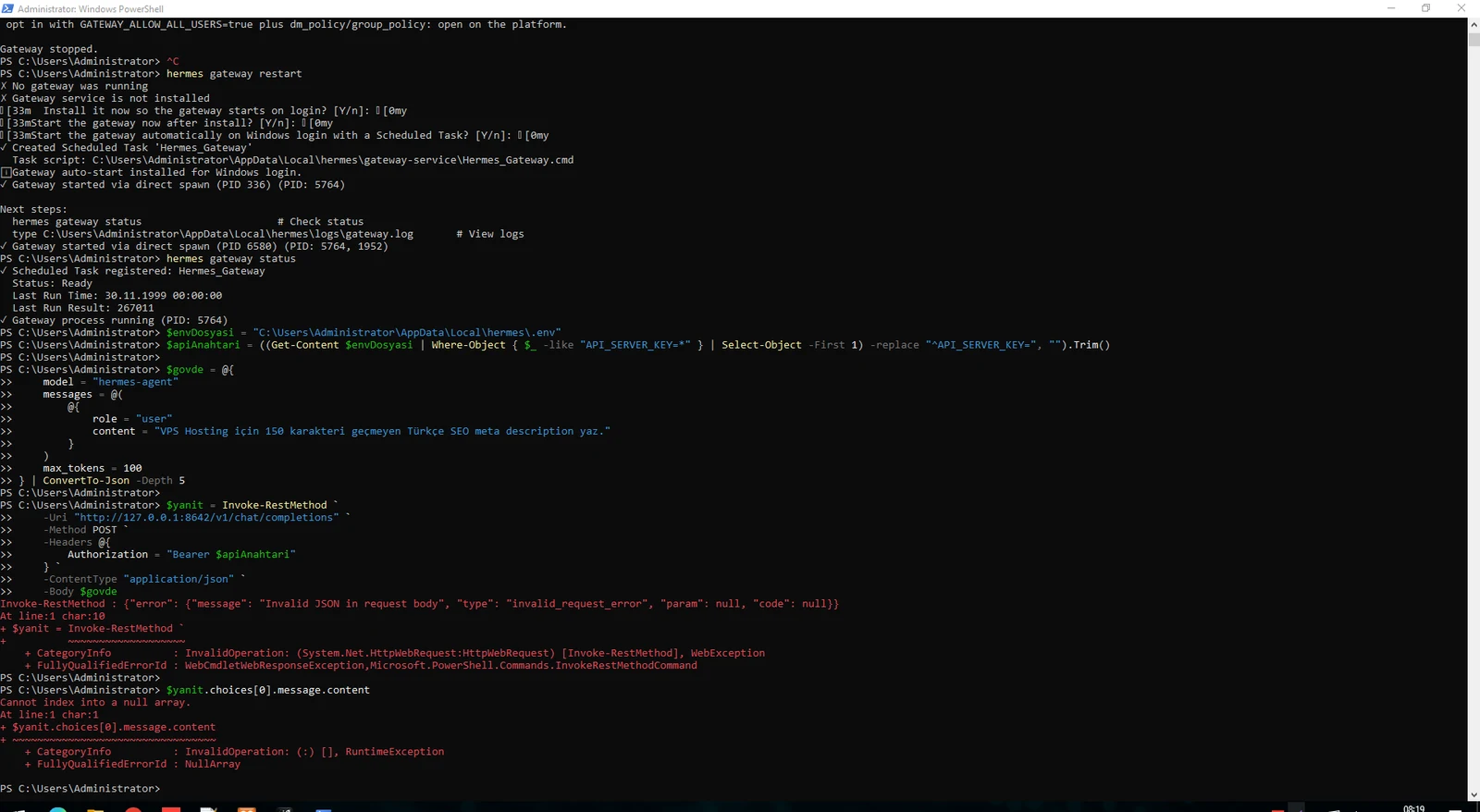
Task: Click the role "user" value
Action: click(x=154, y=419)
